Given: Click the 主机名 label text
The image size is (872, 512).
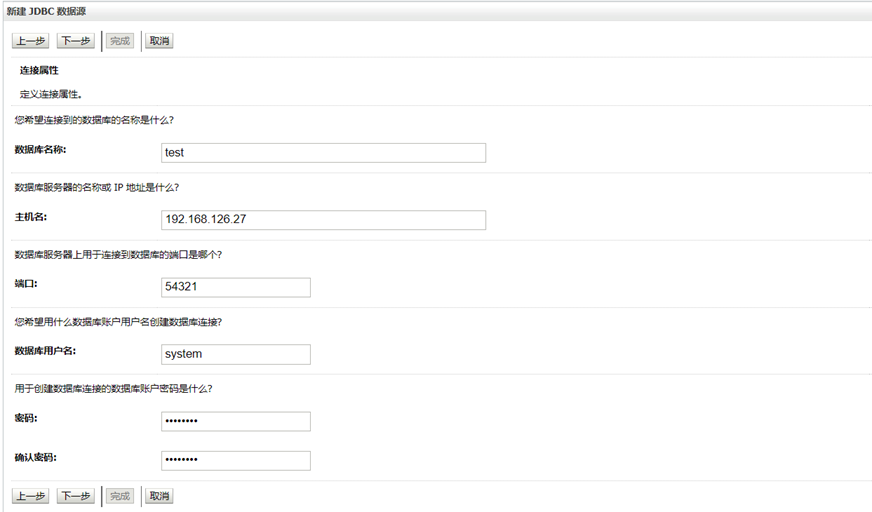Looking at the screenshot, I should point(31,216).
